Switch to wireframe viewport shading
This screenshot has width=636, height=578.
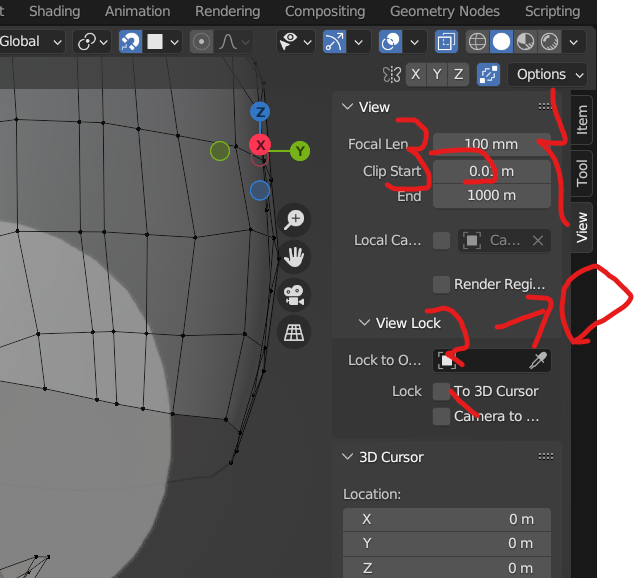pyautogui.click(x=477, y=41)
